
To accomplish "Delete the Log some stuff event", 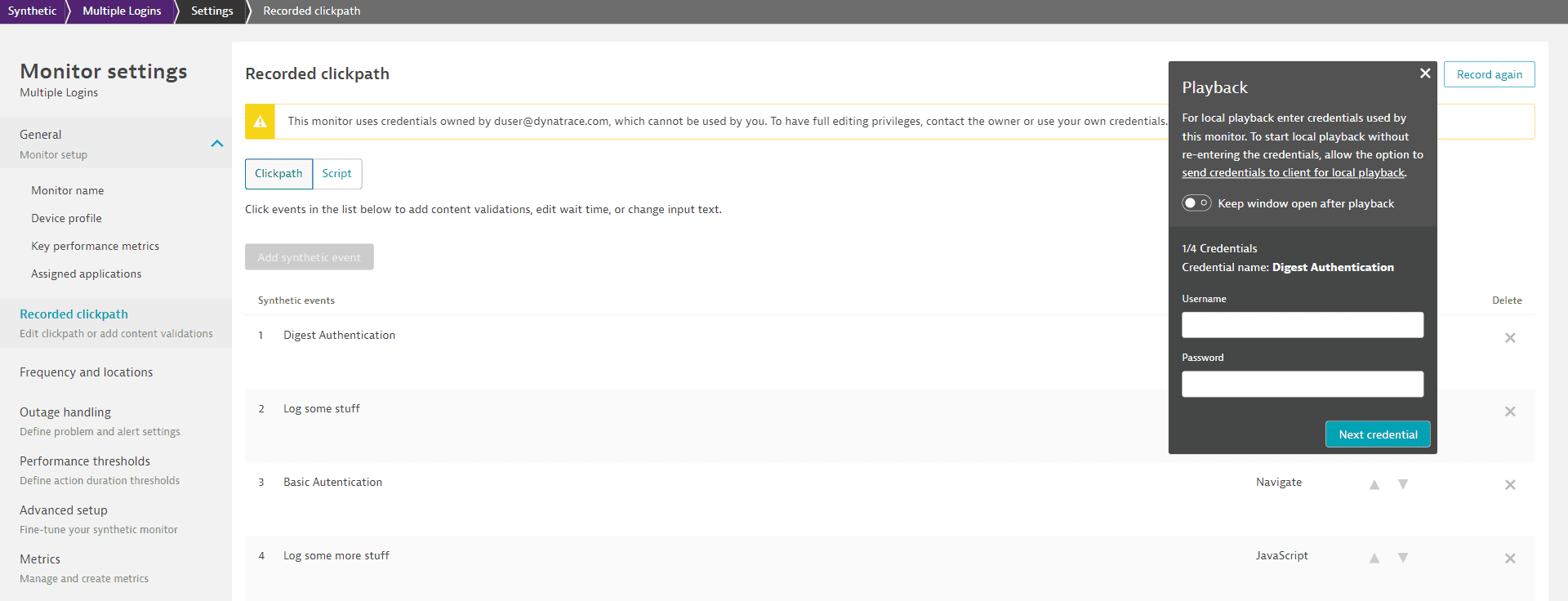I will (x=1510, y=412).
